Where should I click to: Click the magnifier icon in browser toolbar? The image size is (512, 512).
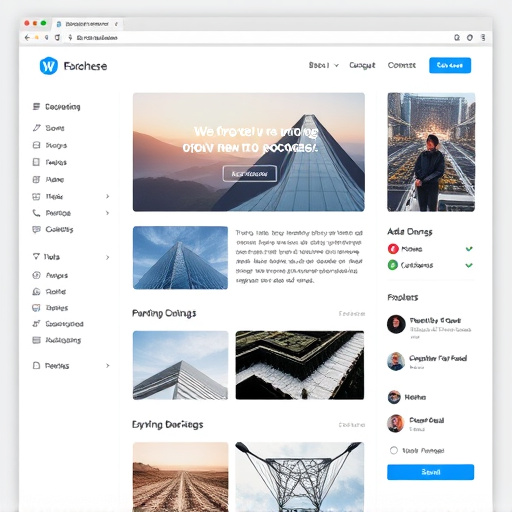pyautogui.click(x=457, y=38)
